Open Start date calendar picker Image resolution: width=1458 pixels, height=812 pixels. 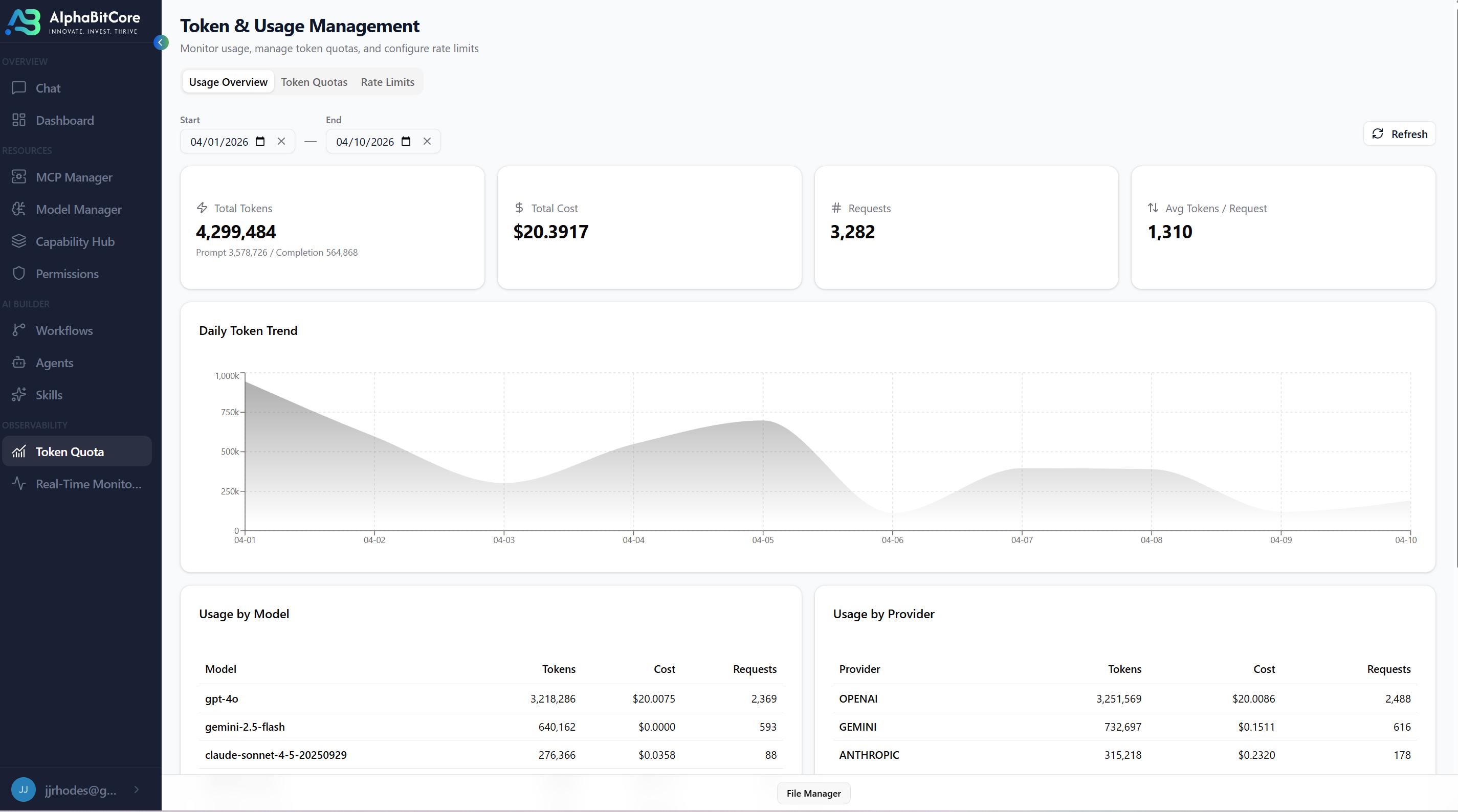(260, 142)
